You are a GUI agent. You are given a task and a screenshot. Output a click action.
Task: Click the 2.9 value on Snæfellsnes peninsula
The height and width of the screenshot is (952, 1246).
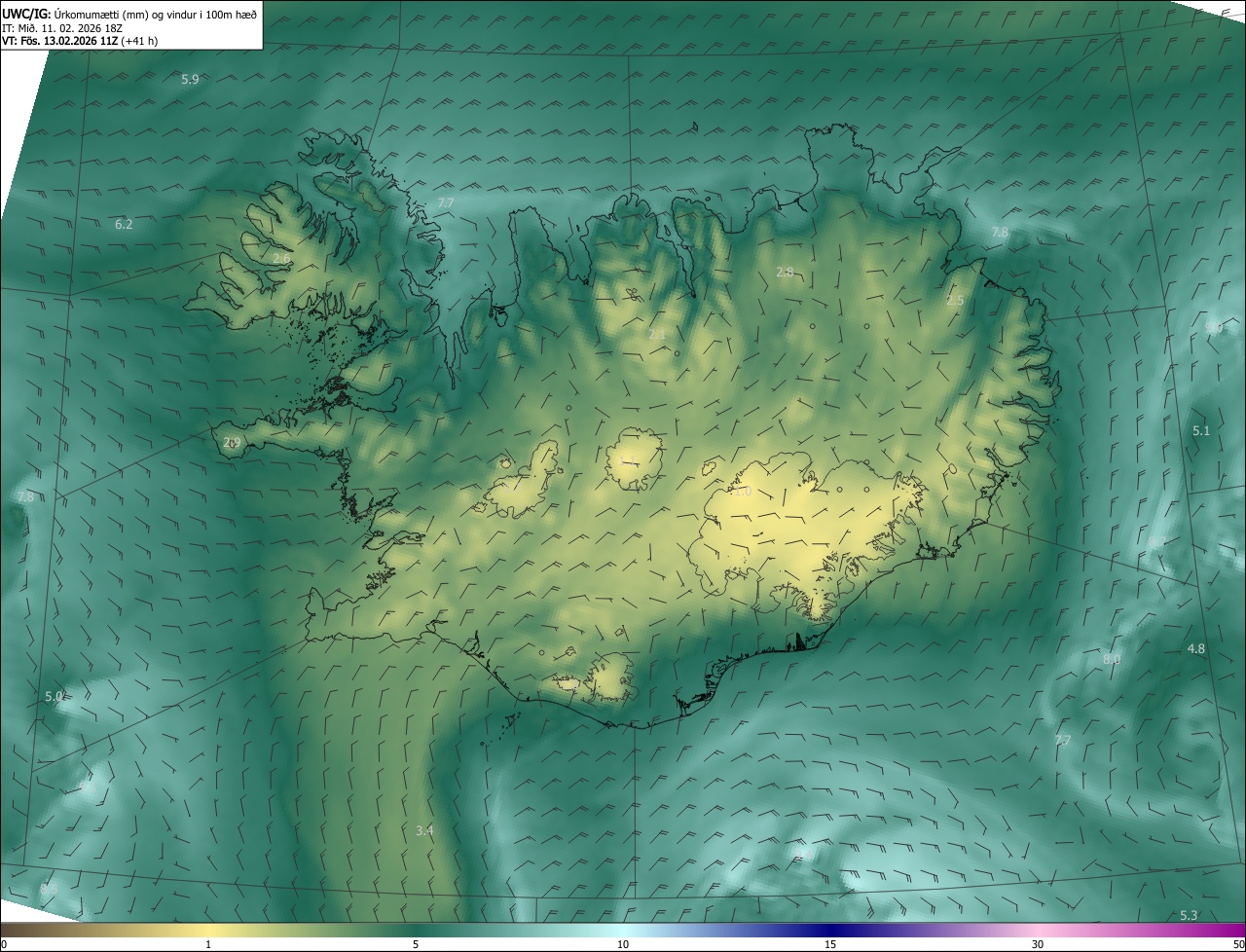click(232, 442)
